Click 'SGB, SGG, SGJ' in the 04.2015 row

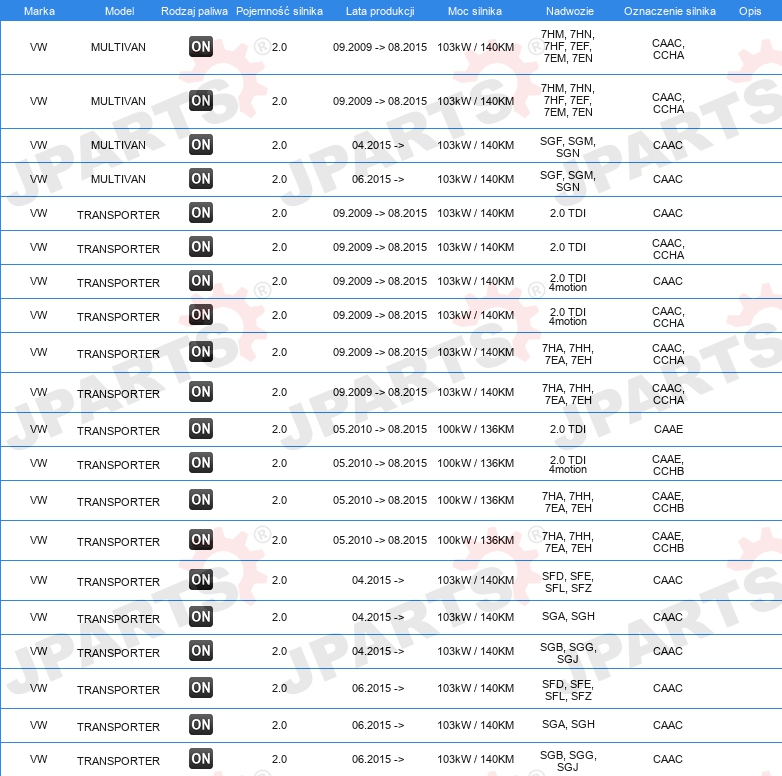[x=568, y=653]
